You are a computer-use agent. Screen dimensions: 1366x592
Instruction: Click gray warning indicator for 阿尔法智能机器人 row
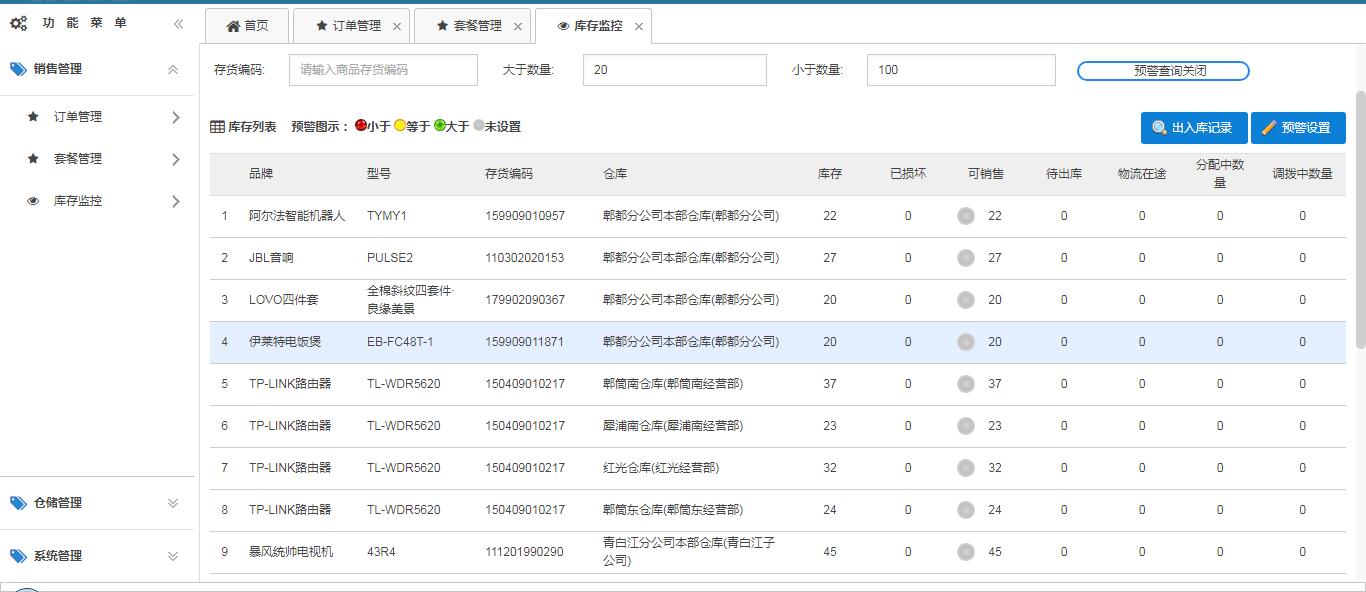coord(965,216)
